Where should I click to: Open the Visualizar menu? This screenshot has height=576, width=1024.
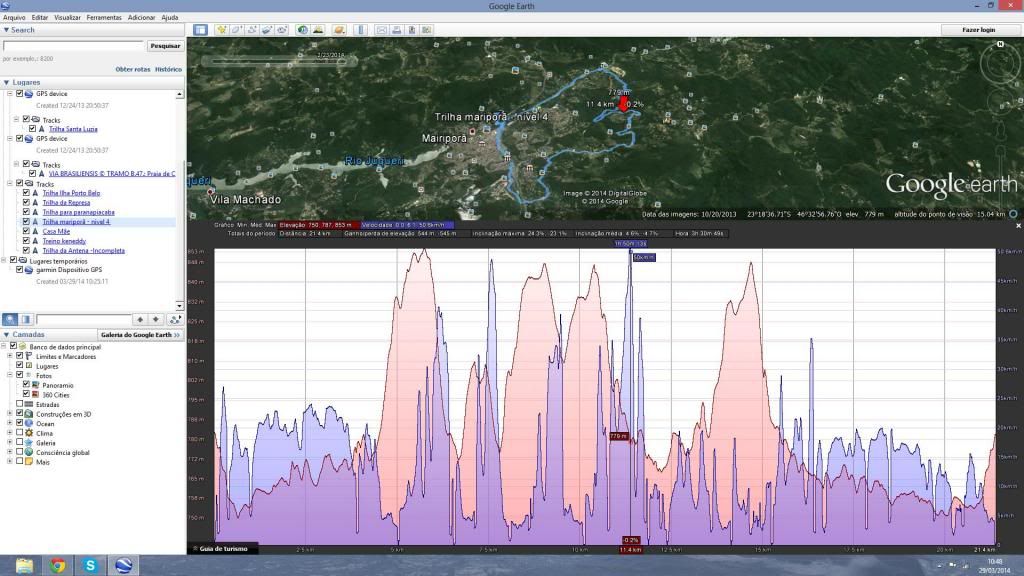click(68, 17)
